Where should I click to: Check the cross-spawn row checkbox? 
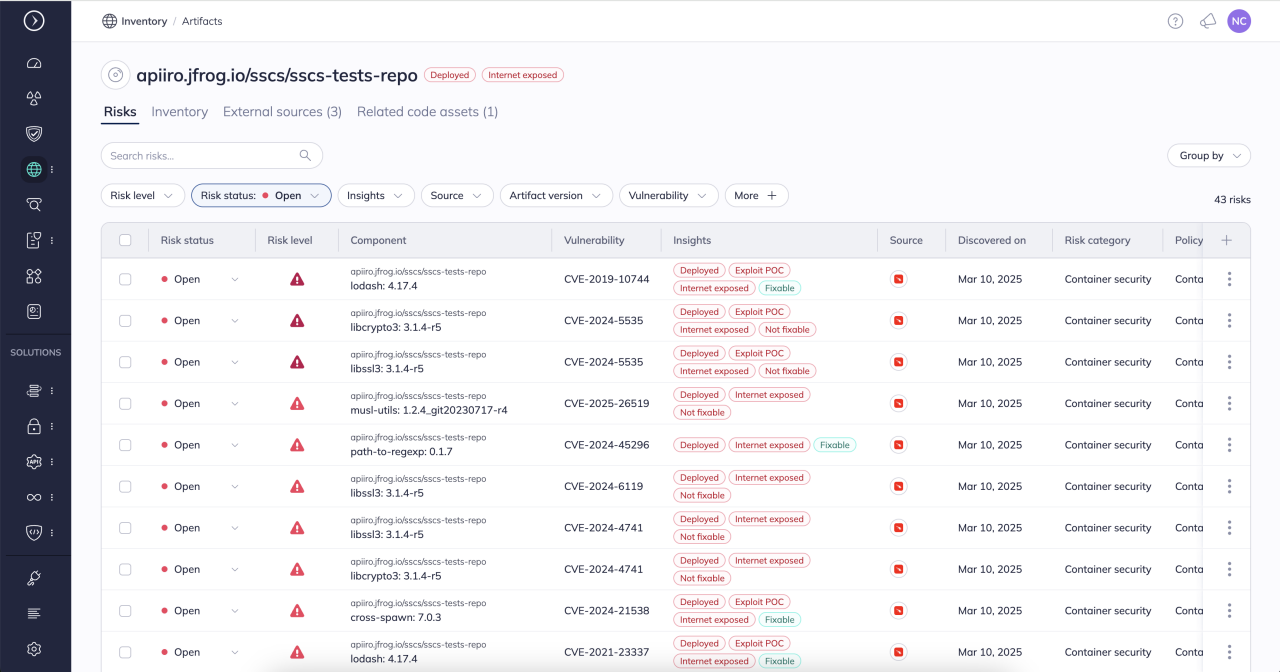pos(125,611)
